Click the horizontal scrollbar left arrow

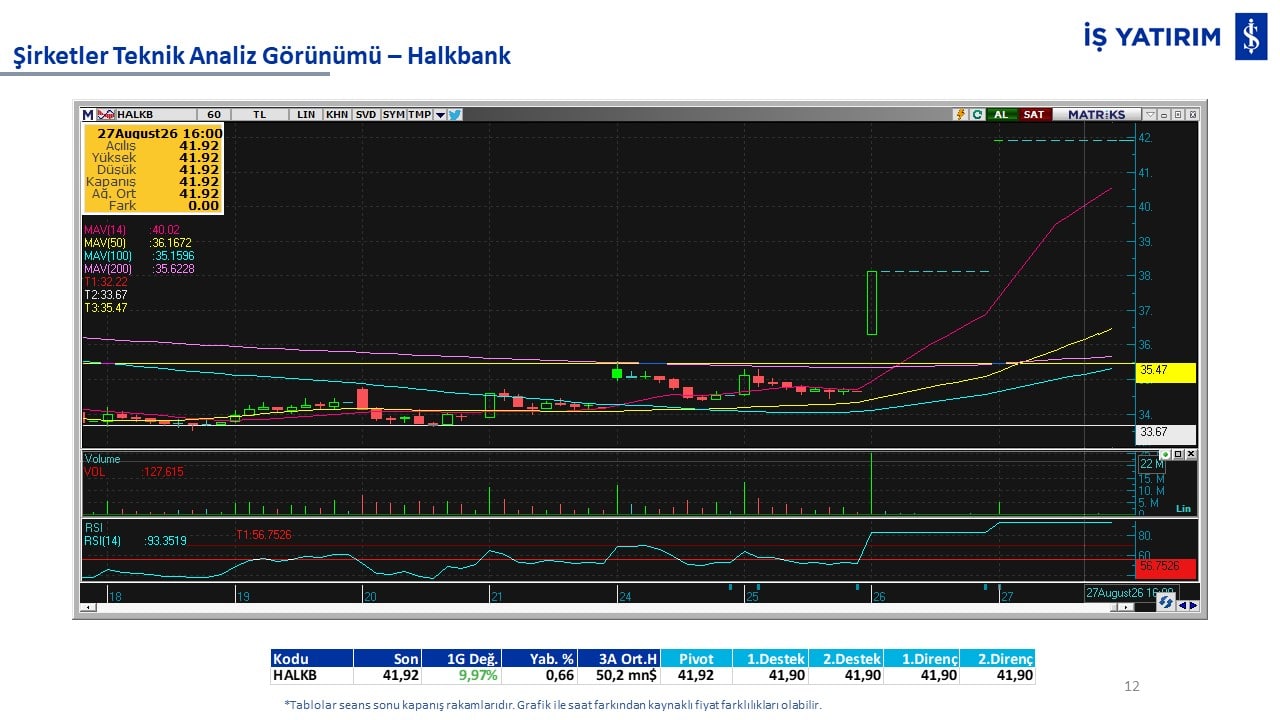[x=88, y=607]
